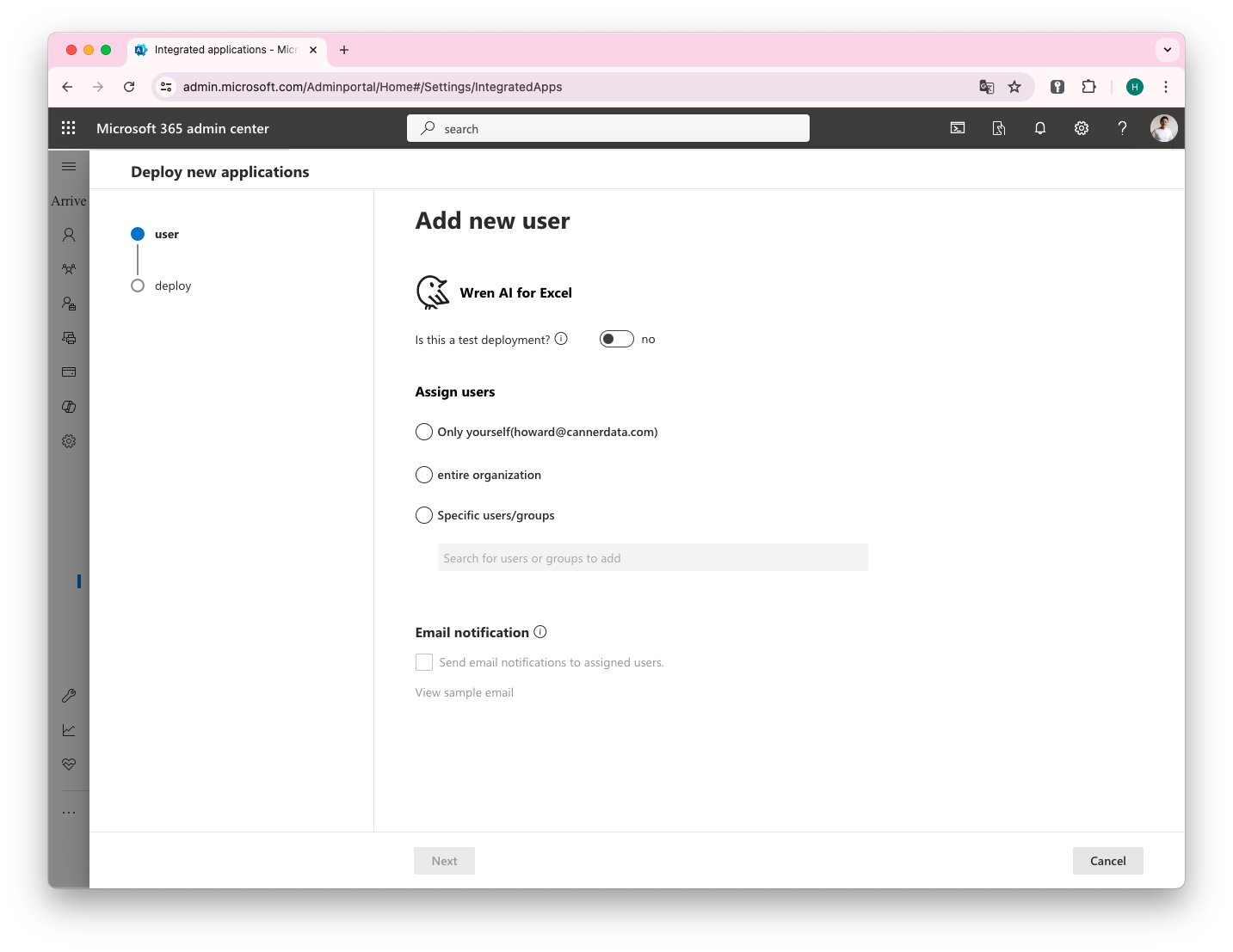Open the password manager extension icon
This screenshot has height=952, width=1233.
coord(1057,87)
